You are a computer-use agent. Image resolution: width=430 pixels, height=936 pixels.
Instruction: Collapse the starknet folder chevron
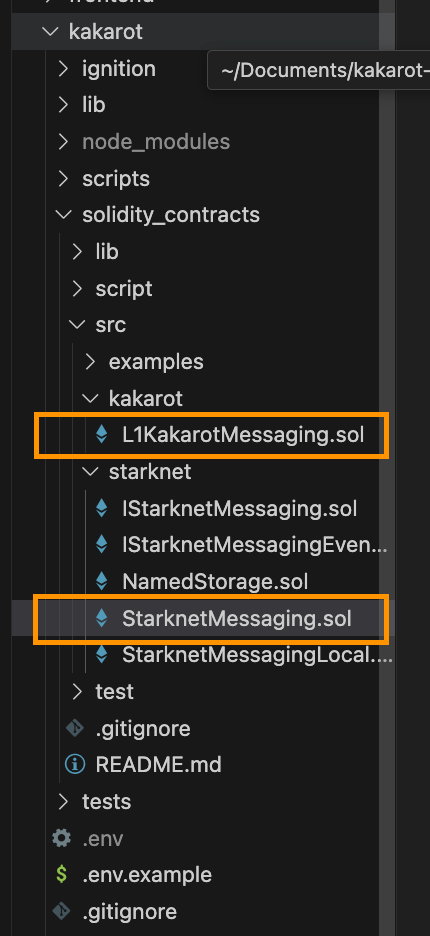tap(90, 472)
